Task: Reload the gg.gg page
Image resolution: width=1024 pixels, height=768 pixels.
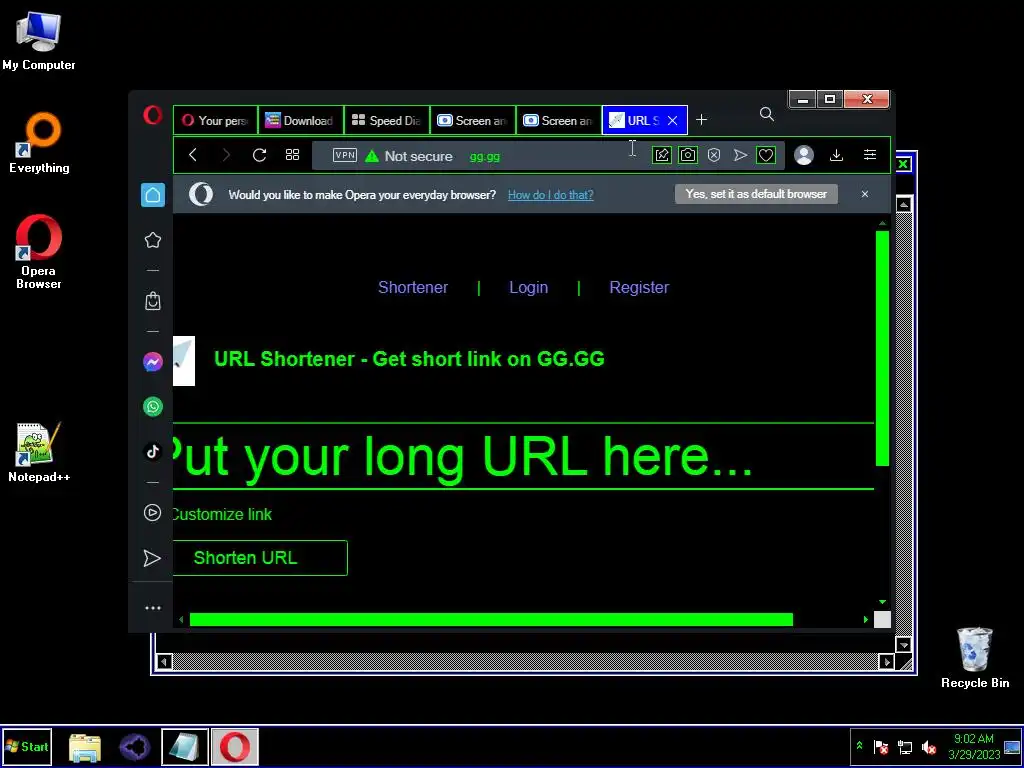Action: (259, 155)
